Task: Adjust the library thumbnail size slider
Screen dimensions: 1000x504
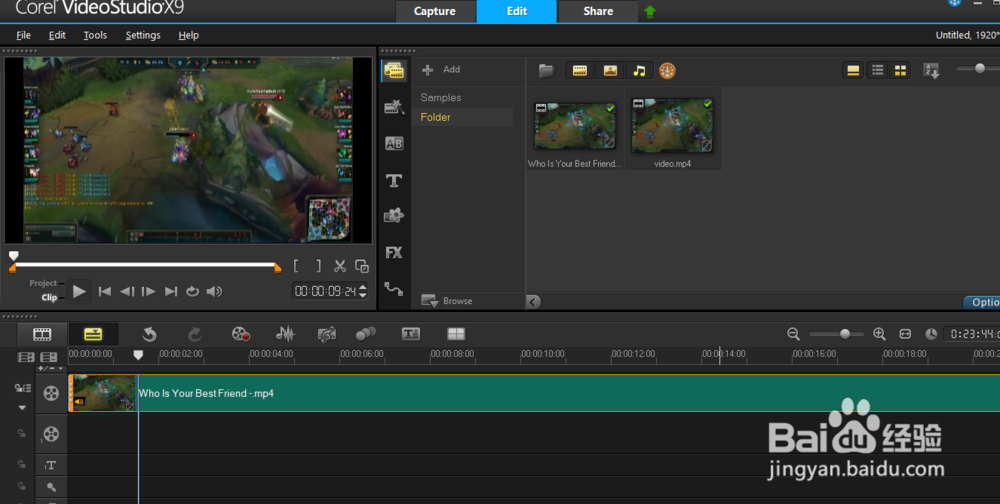Action: (978, 68)
